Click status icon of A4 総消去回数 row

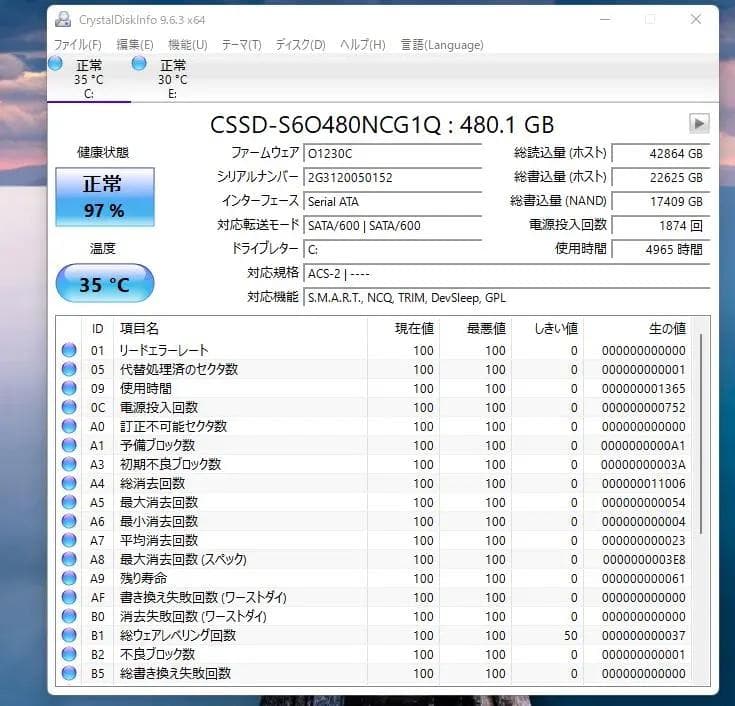(69, 483)
